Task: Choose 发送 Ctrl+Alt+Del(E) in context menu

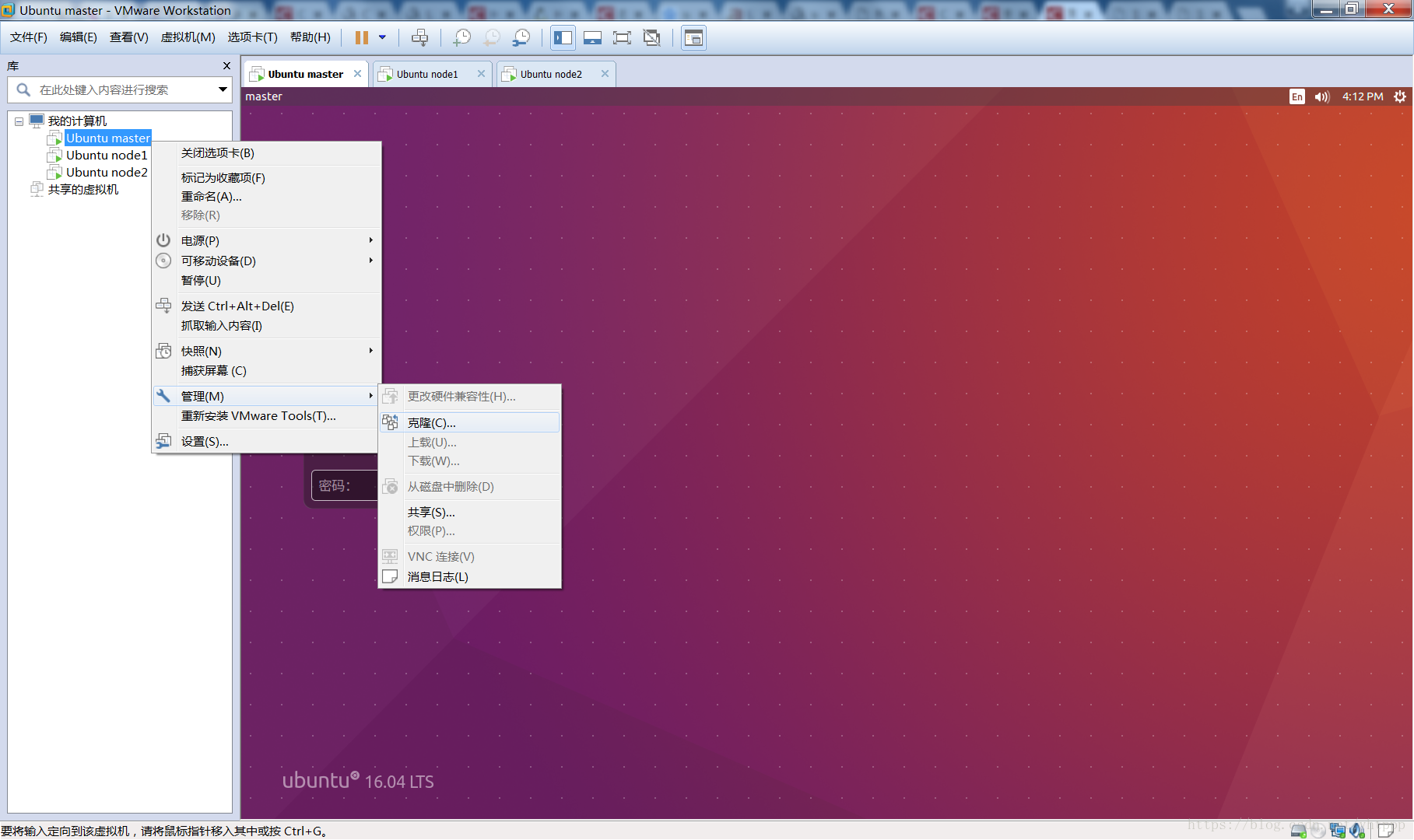Action: [267, 306]
